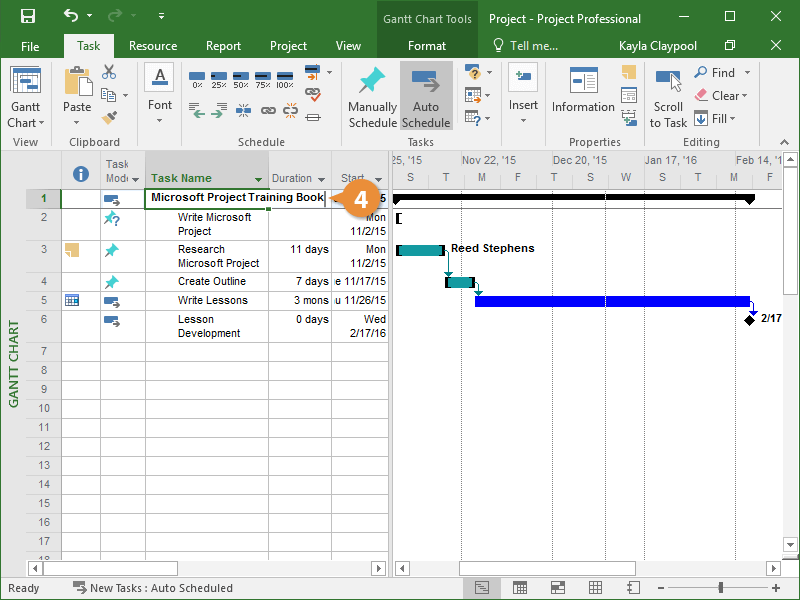Open the Resource ribbon tab
Image resolution: width=800 pixels, height=600 pixels.
point(153,46)
